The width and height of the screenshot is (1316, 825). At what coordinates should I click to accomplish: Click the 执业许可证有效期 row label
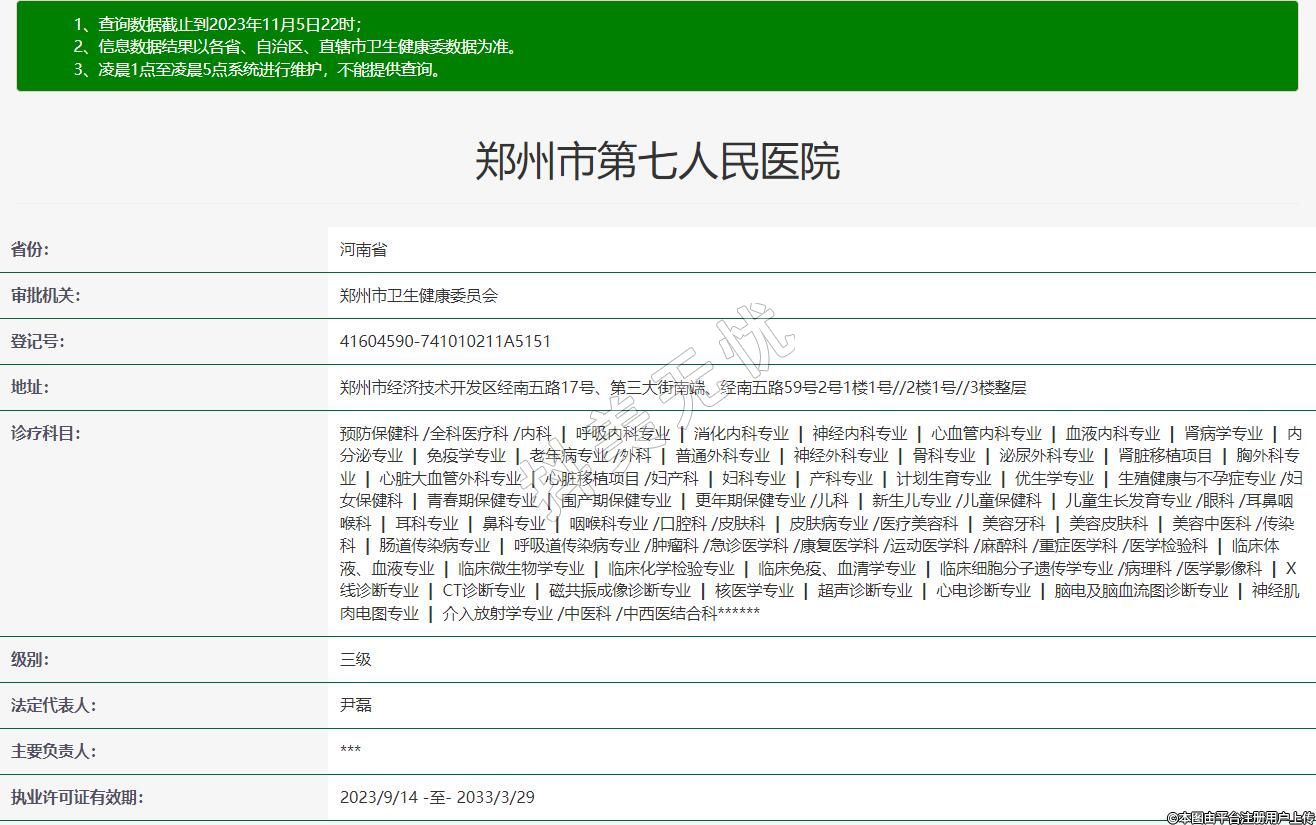coord(76,797)
